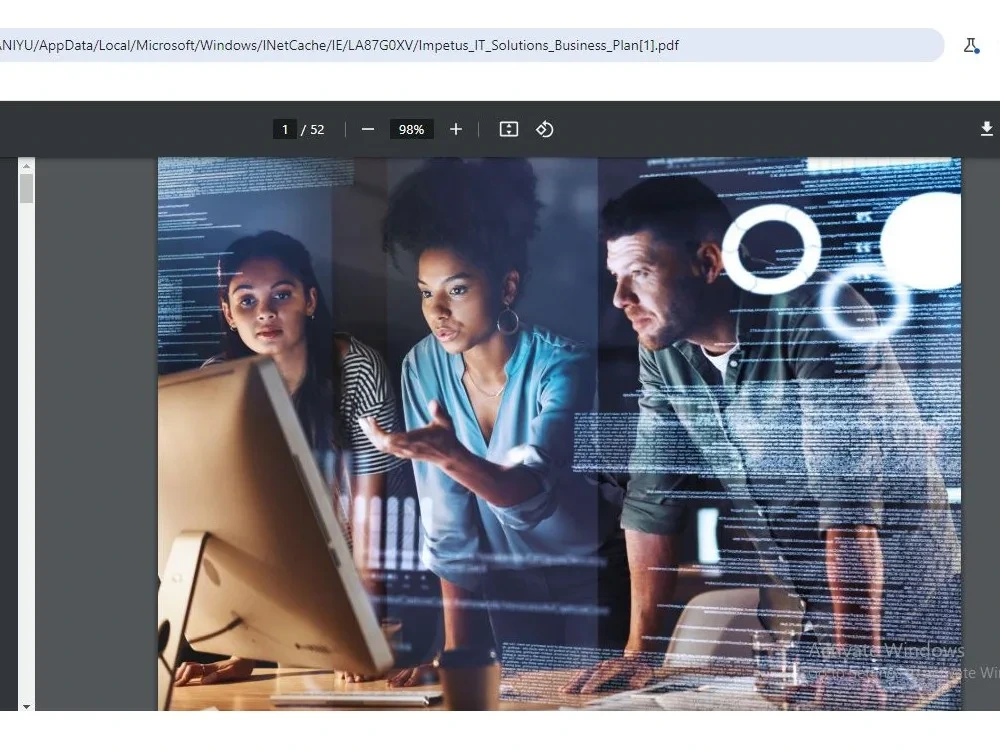Select the PDF file path address bar
The width and height of the screenshot is (1000, 750).
coord(470,45)
